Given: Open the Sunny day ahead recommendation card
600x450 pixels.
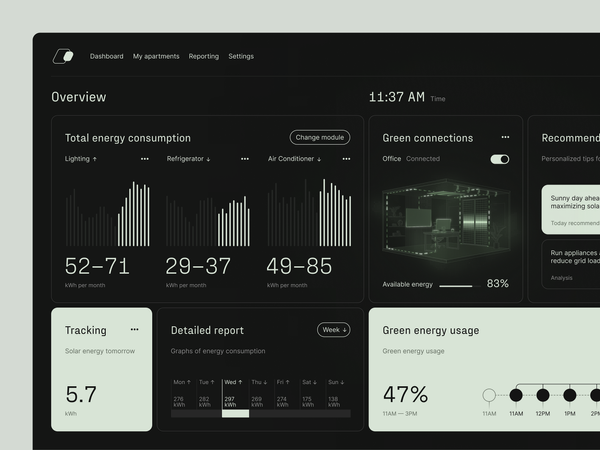Looking at the screenshot, I should [572, 209].
